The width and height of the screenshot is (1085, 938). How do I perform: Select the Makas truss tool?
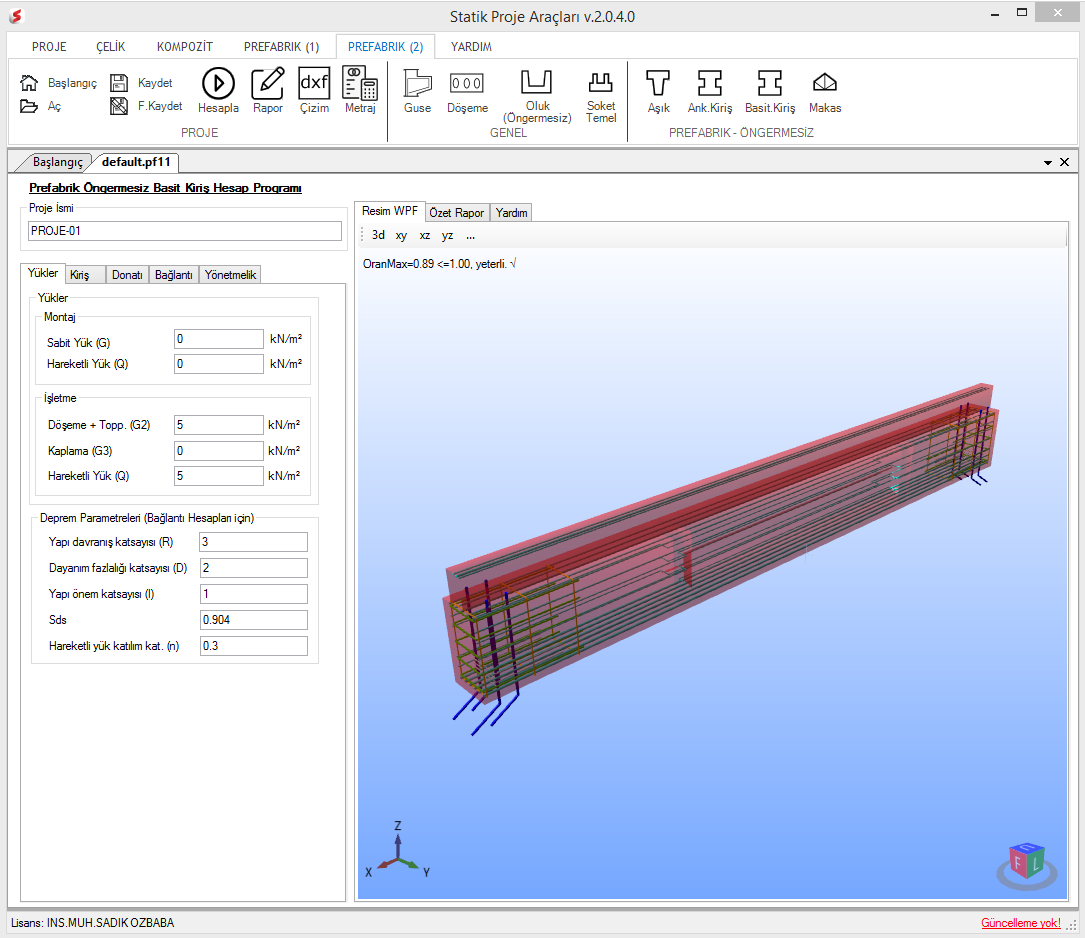pos(825,91)
